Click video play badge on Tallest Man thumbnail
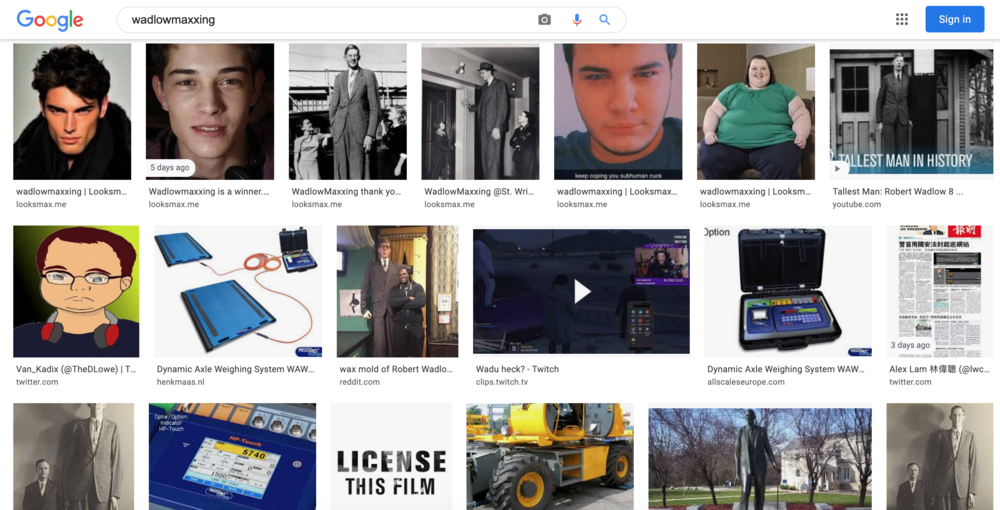This screenshot has height=510, width=1000. tap(839, 169)
